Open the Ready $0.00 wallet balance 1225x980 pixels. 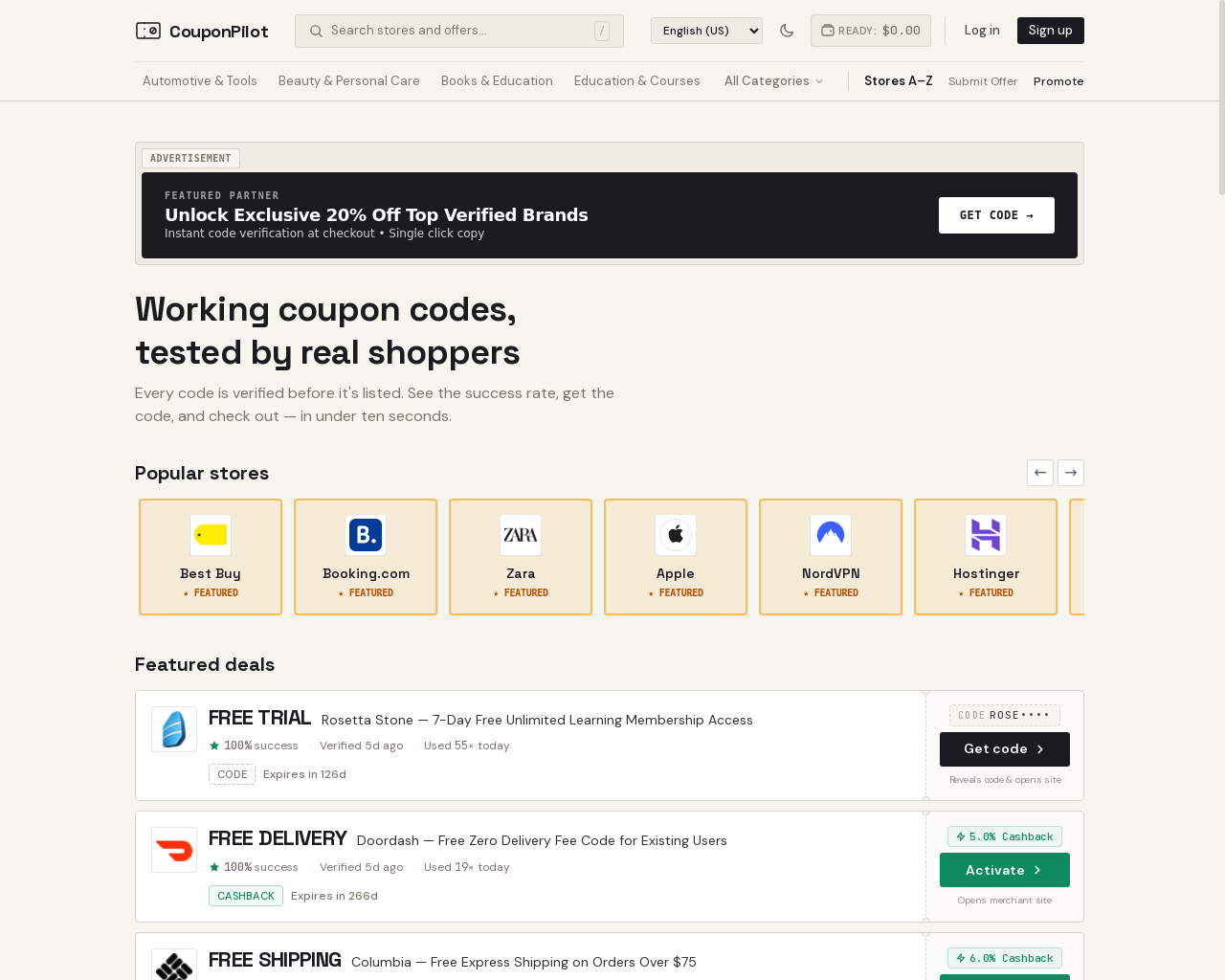871,31
